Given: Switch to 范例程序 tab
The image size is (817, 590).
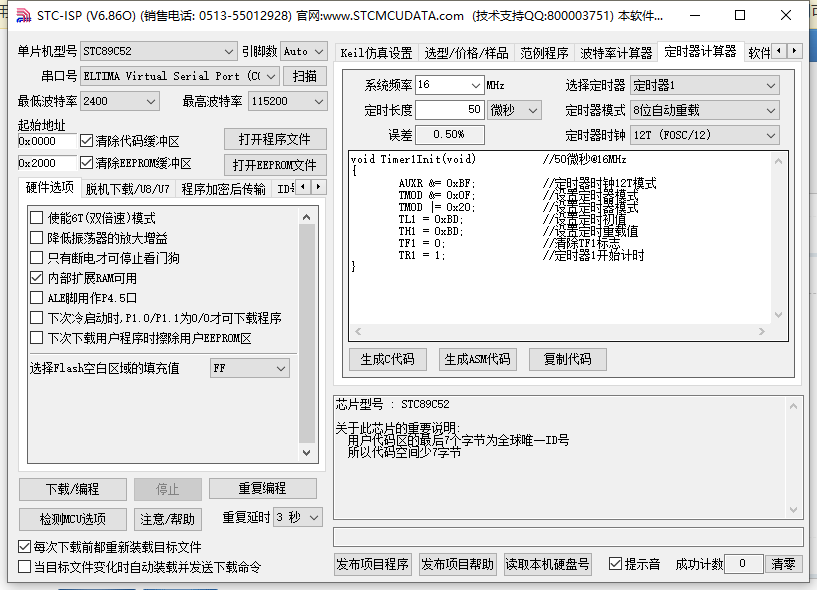Looking at the screenshot, I should pos(543,53).
